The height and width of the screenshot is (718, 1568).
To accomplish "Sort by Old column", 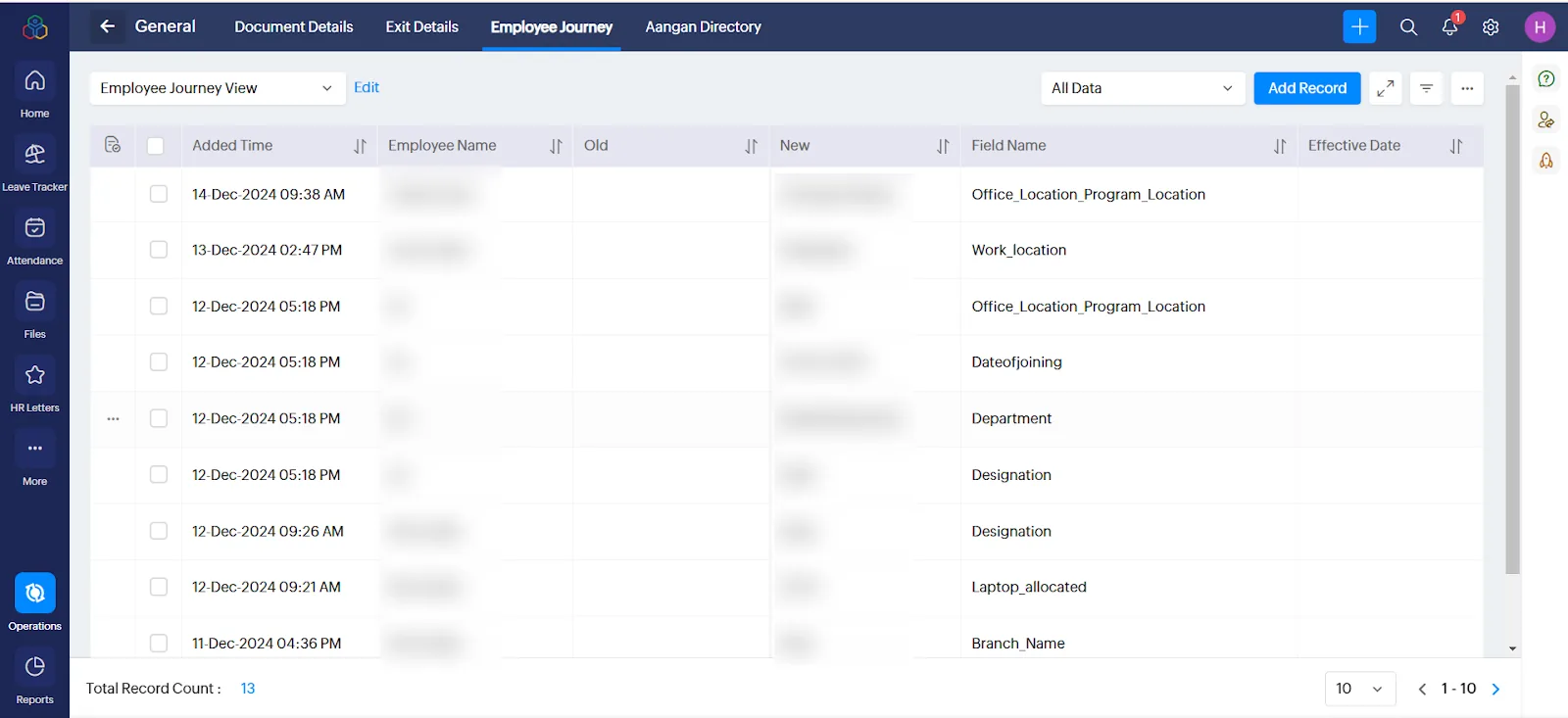I will coord(751,146).
